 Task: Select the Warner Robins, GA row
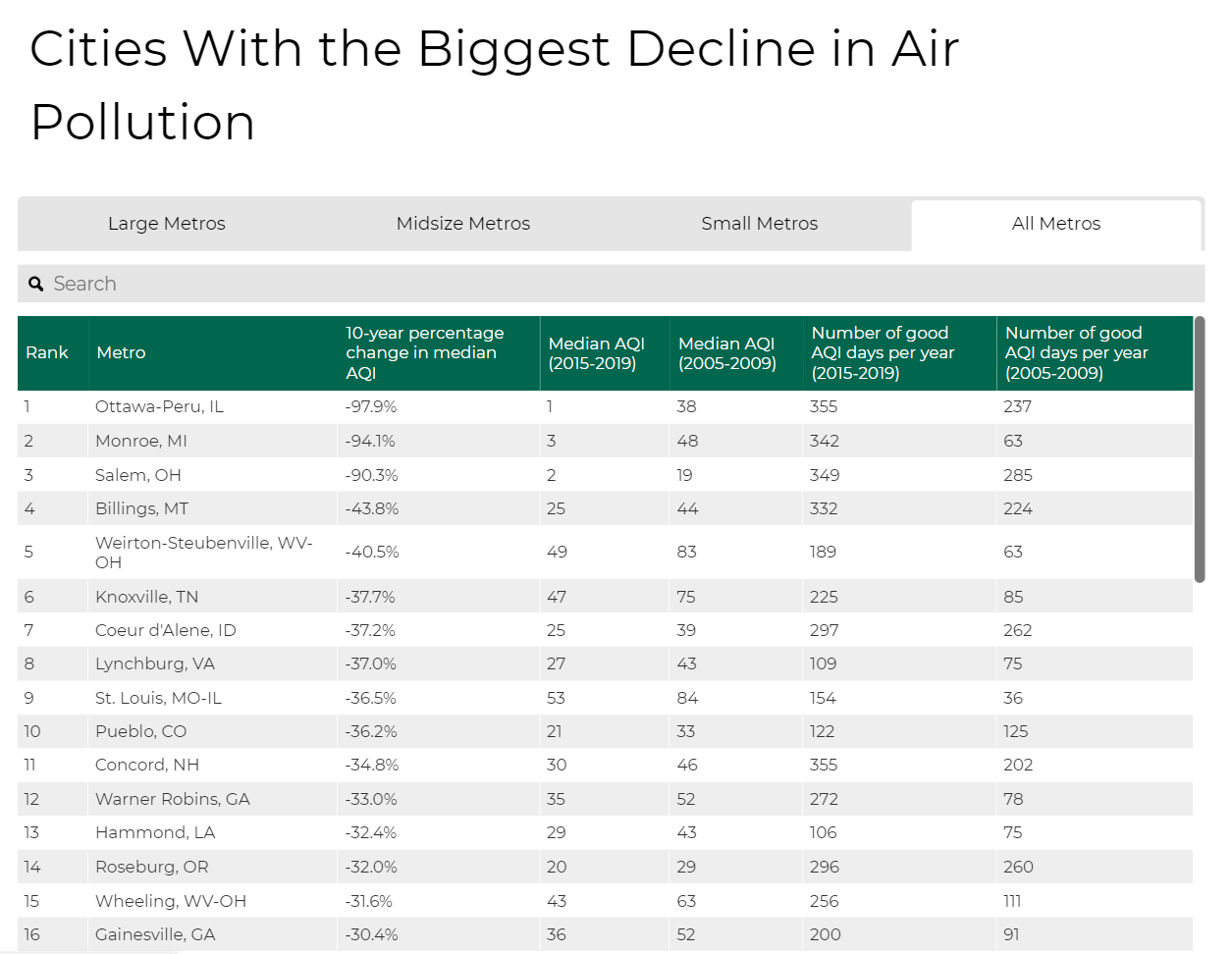coord(173,799)
